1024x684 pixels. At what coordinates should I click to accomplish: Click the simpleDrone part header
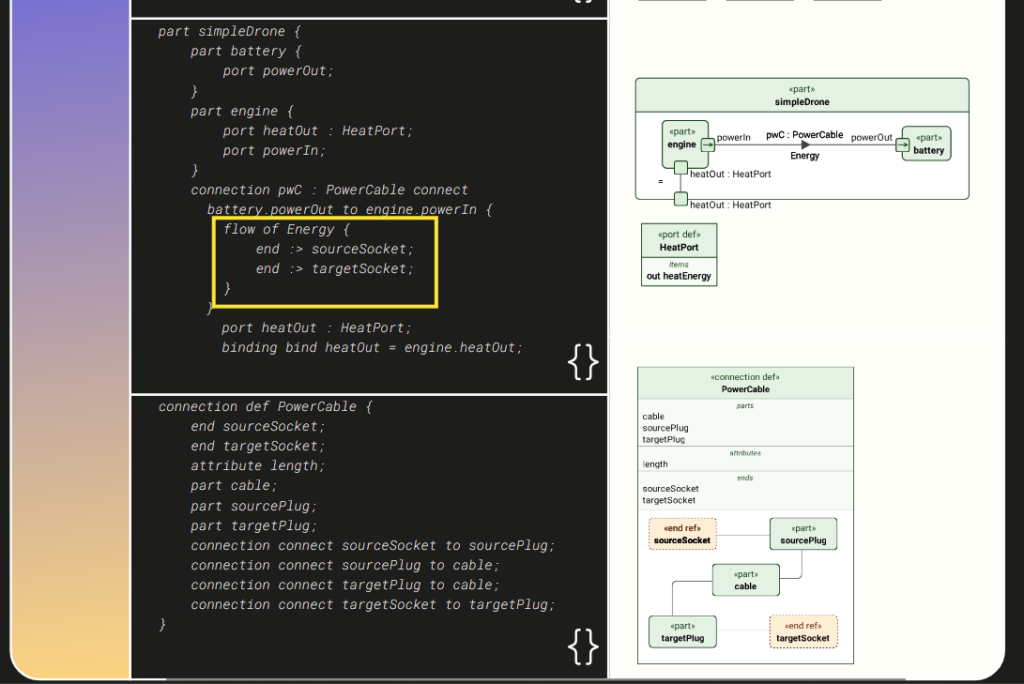[801, 96]
